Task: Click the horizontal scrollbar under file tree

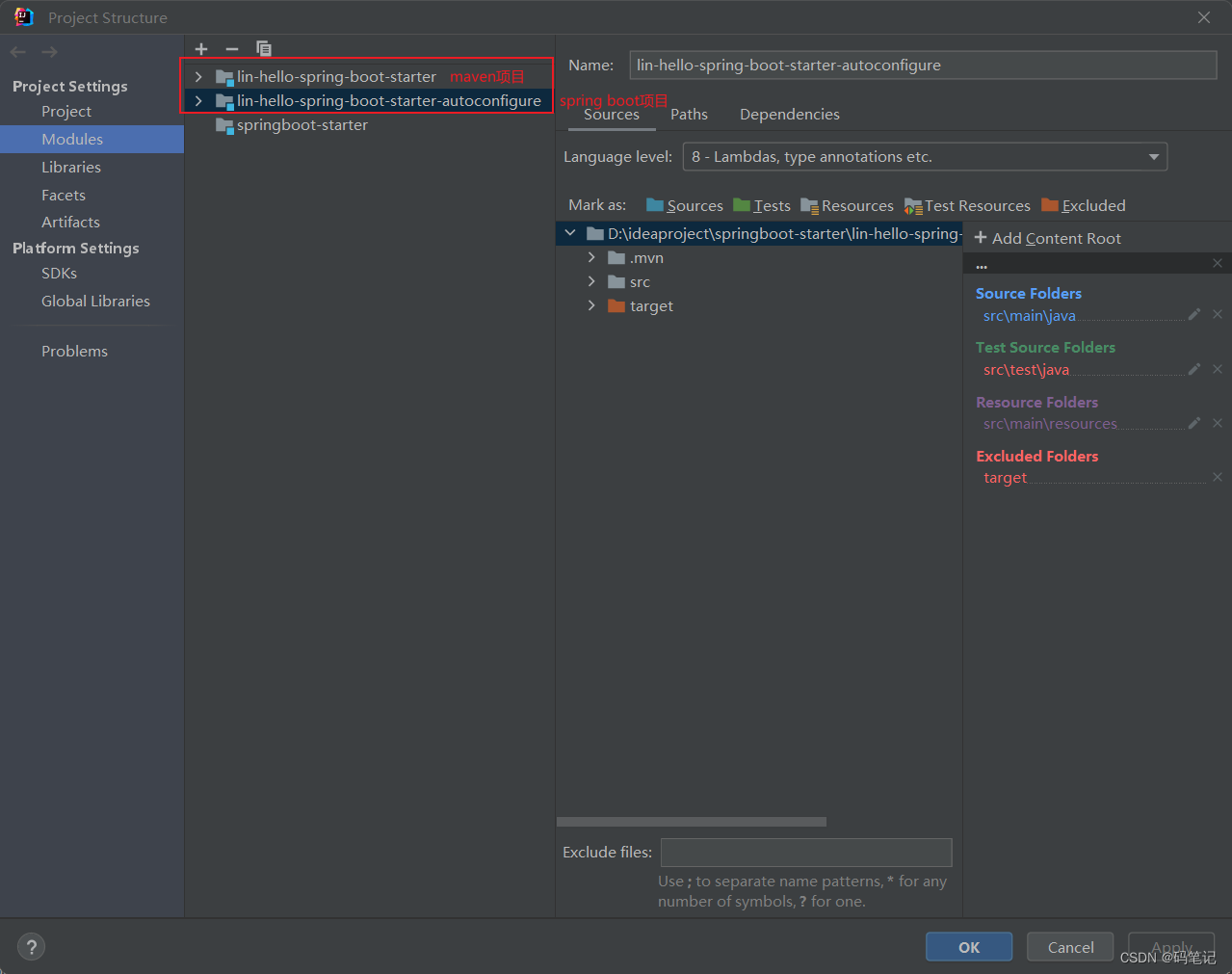Action: click(x=691, y=822)
